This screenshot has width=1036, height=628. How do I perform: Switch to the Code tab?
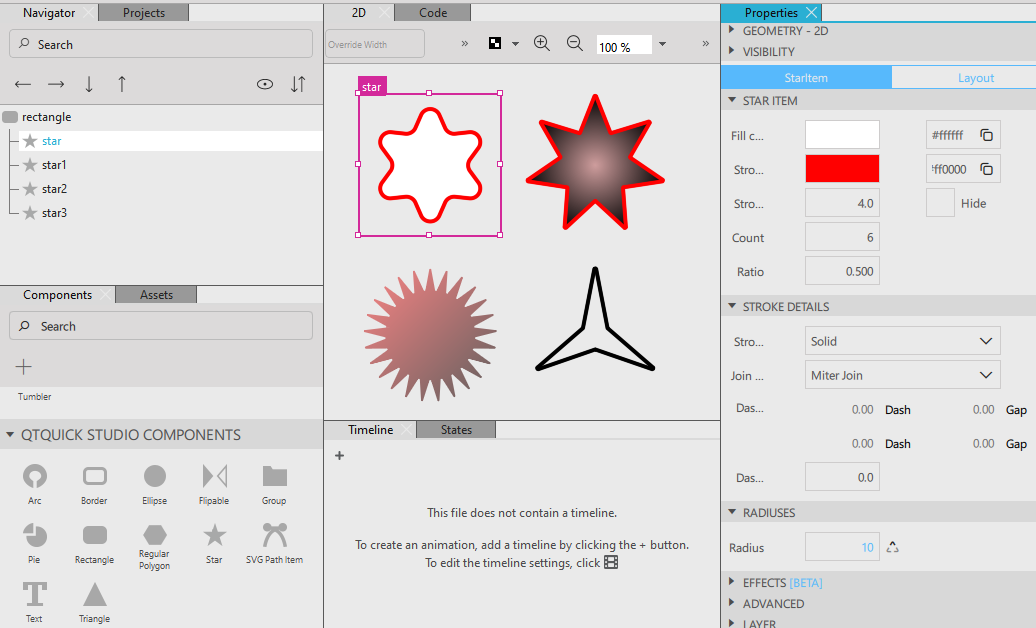(x=433, y=13)
